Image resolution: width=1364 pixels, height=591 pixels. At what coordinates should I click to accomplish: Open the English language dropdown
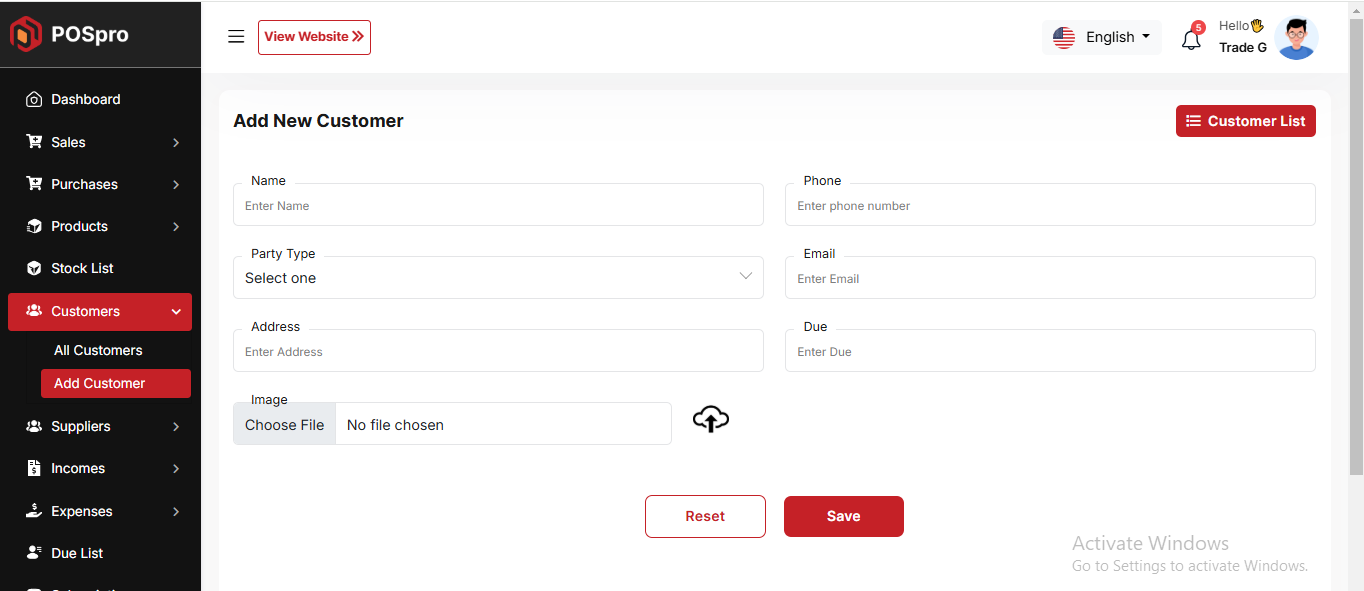tap(1102, 37)
